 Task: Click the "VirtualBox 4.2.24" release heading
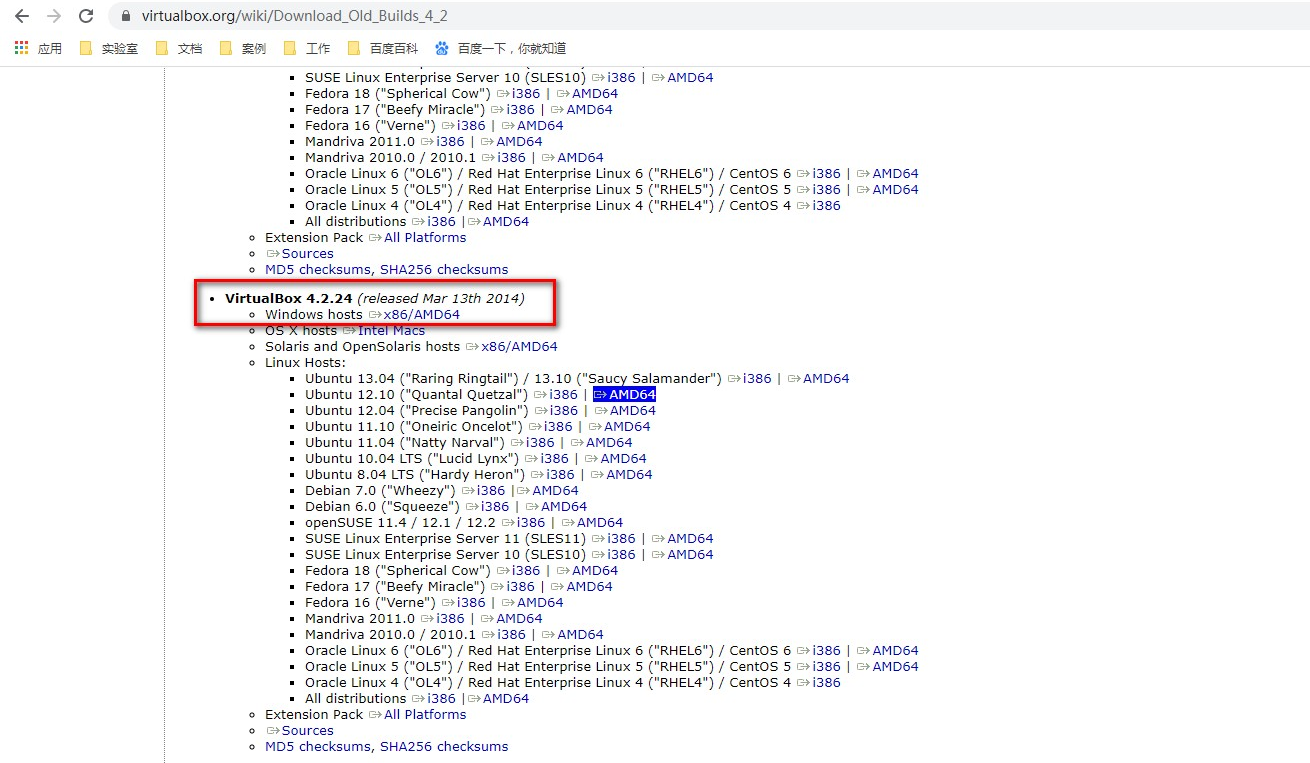pyautogui.click(x=288, y=299)
